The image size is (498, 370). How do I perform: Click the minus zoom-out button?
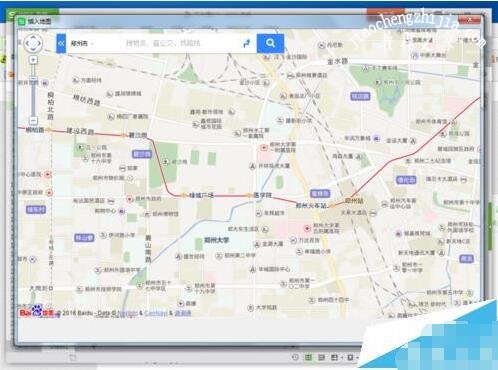33,120
